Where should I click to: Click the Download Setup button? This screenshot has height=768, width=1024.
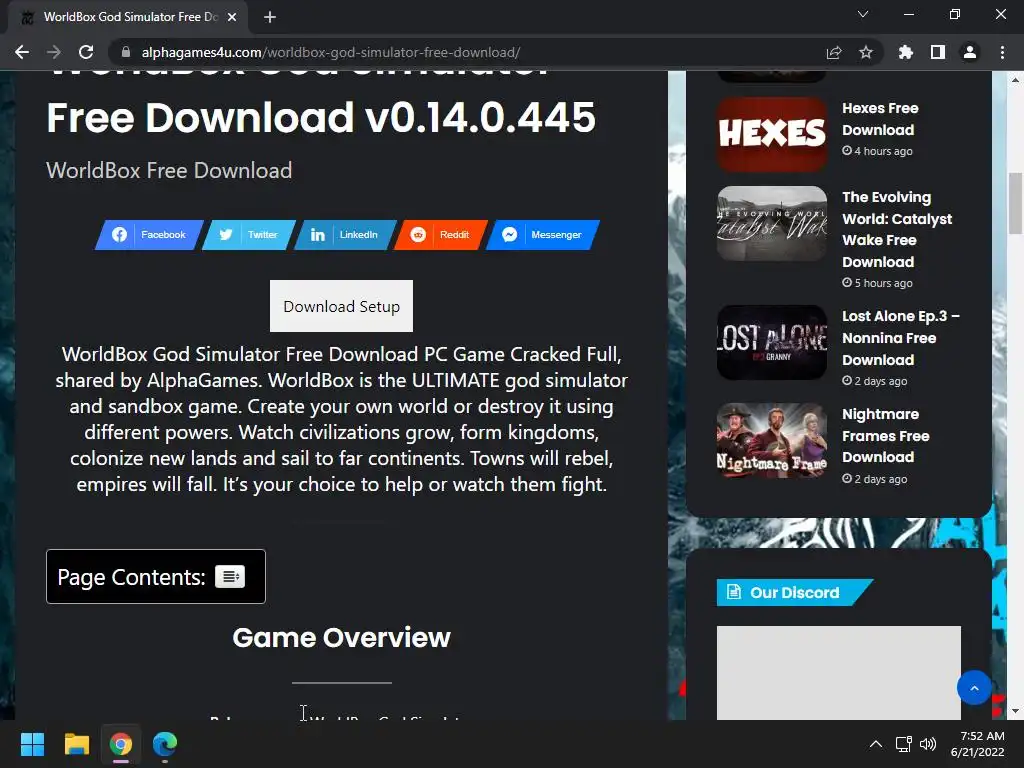pos(342,306)
